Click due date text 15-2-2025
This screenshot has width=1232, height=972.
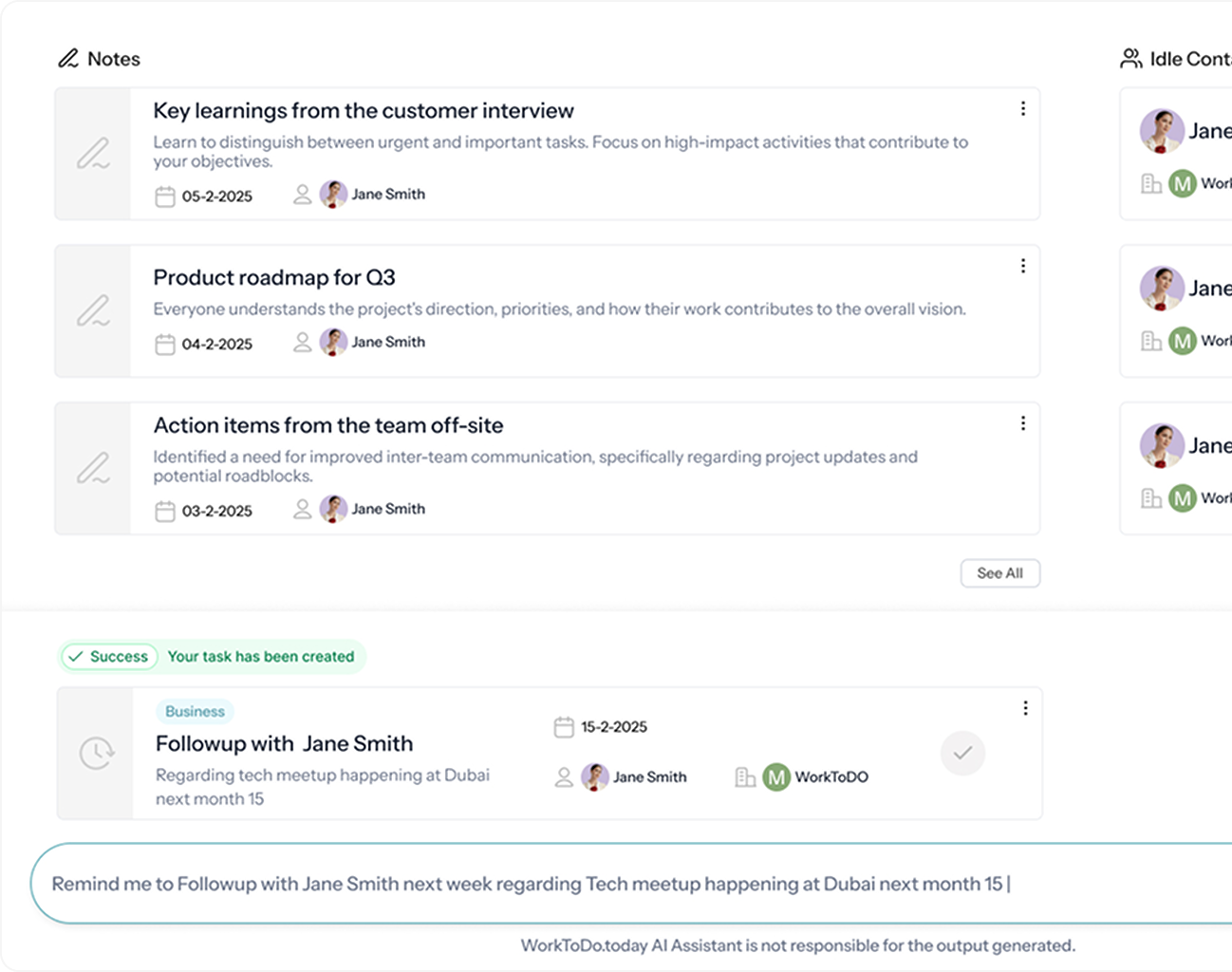(x=614, y=727)
